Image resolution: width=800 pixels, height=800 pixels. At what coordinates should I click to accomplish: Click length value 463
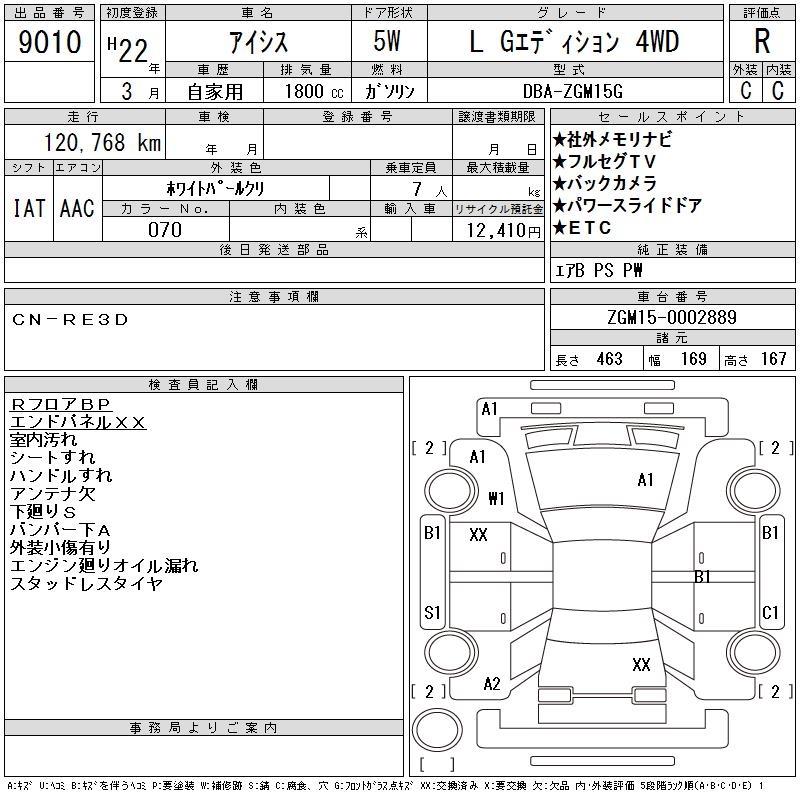point(610,359)
